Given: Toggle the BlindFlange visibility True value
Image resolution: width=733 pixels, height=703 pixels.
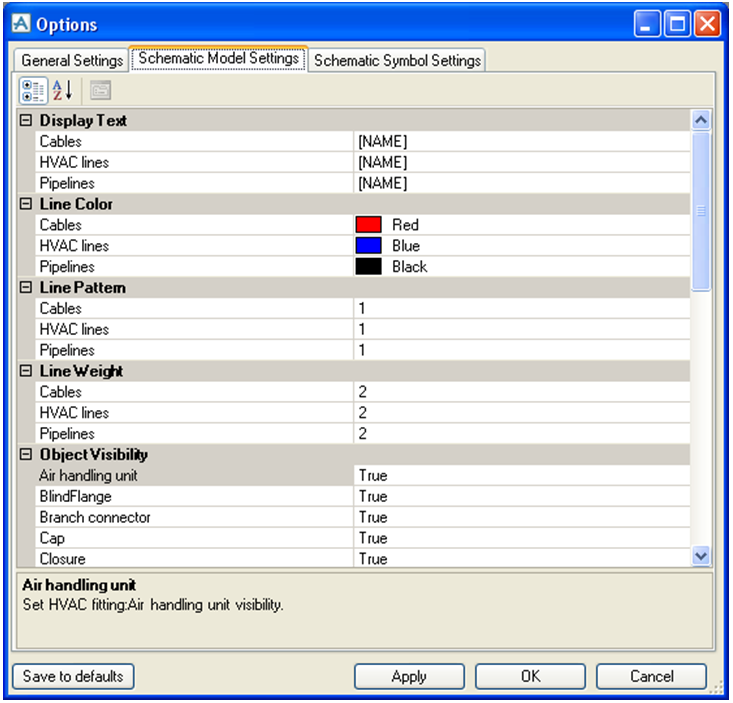Looking at the screenshot, I should 520,497.
